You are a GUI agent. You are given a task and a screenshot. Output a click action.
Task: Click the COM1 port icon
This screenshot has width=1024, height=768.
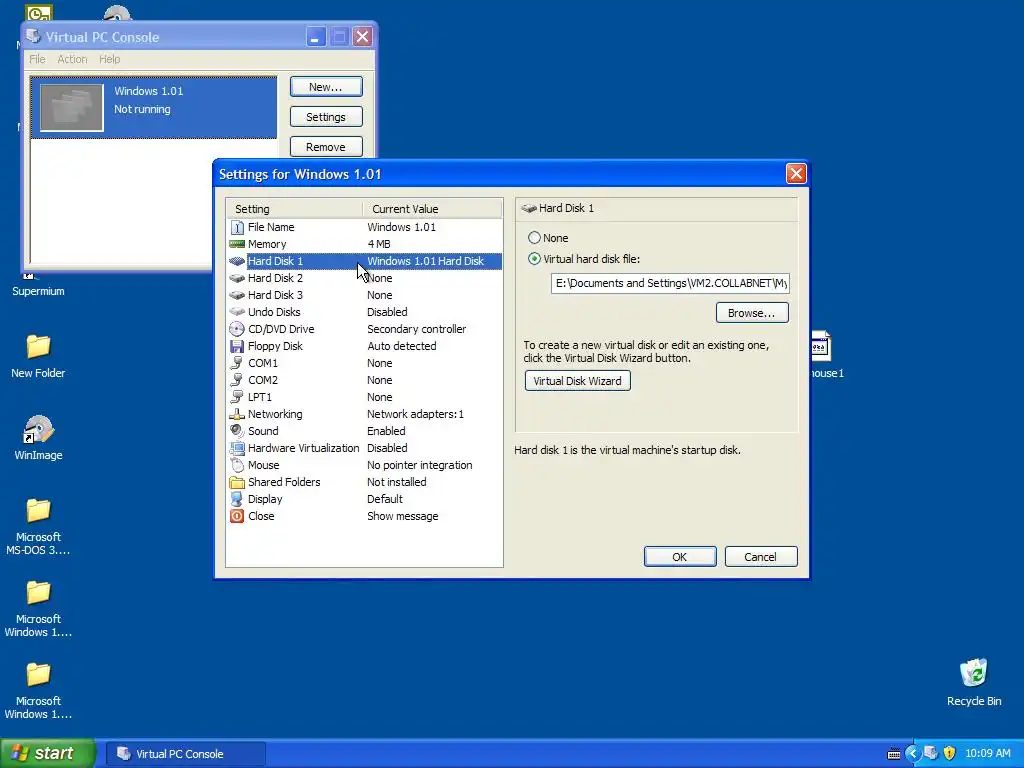237,363
